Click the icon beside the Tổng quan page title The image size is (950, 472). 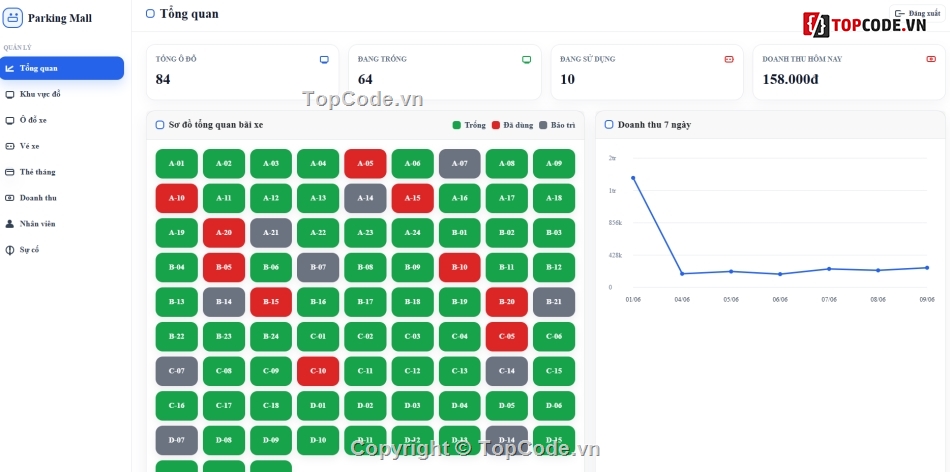pyautogui.click(x=150, y=13)
